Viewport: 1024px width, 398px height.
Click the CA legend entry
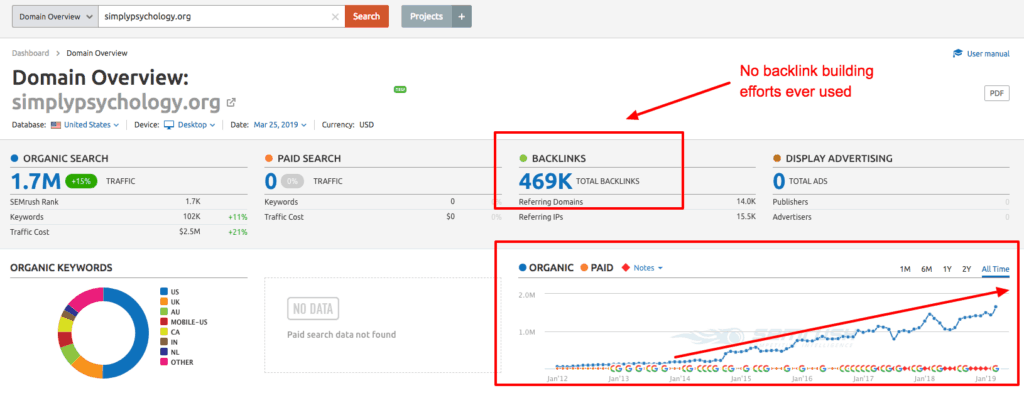point(169,332)
